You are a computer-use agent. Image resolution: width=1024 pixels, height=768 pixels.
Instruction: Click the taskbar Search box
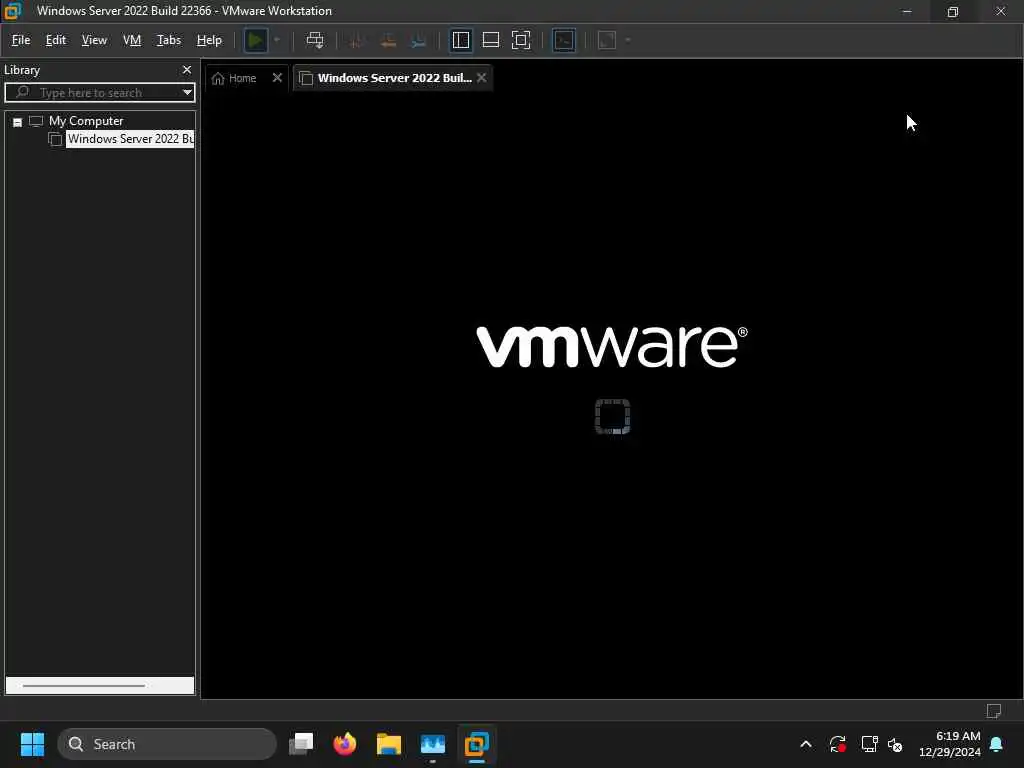coord(167,744)
